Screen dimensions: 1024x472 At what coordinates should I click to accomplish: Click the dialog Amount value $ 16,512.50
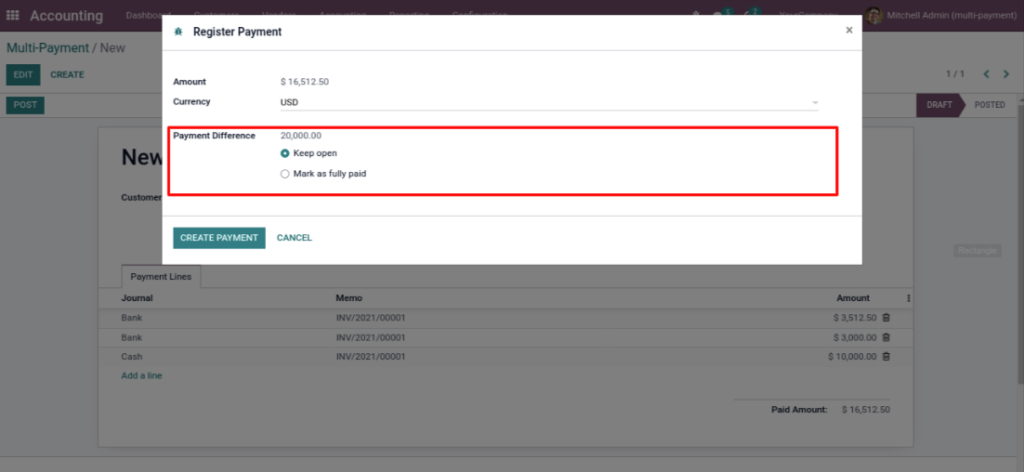pos(304,82)
